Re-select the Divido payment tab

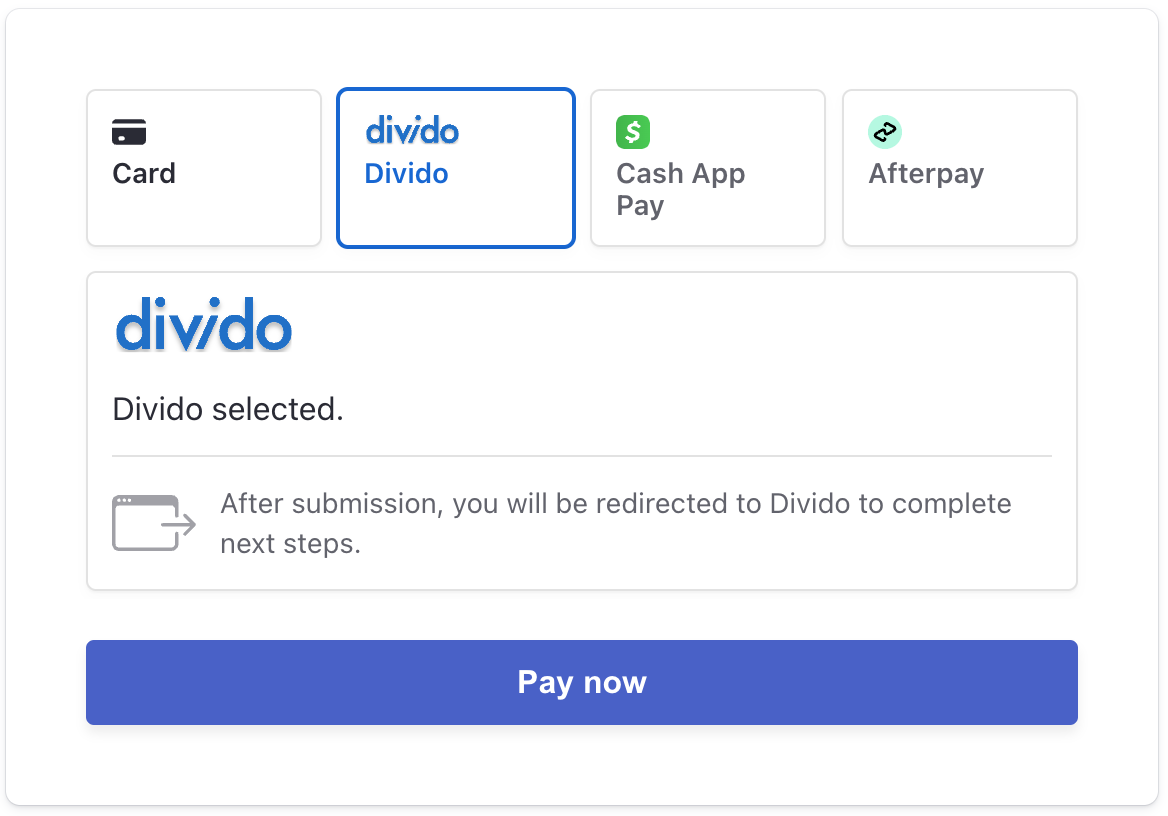(x=455, y=167)
